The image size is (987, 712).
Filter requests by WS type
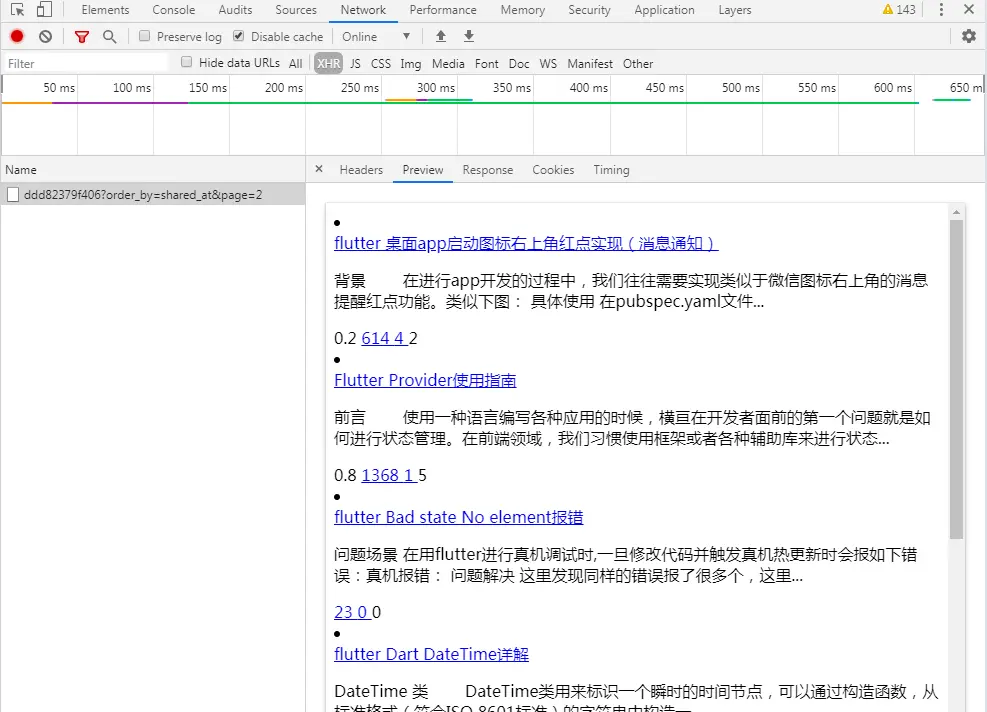(548, 64)
